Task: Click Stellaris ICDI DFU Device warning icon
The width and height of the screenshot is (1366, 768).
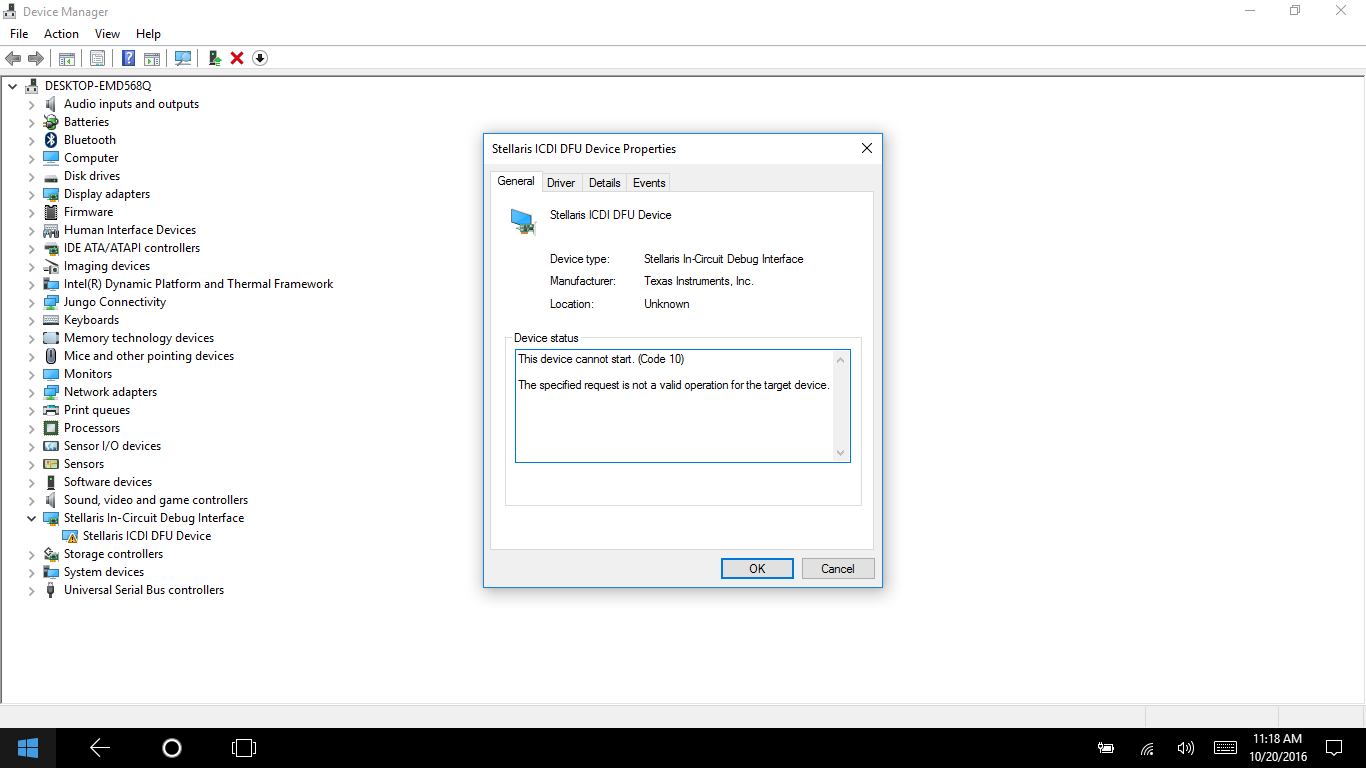Action: click(x=70, y=536)
